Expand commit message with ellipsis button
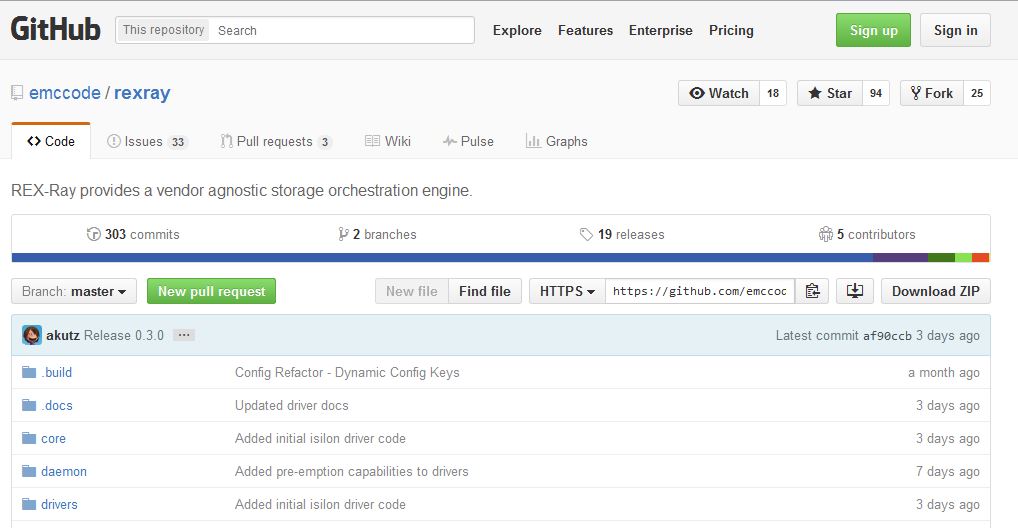Viewport: 1018px width, 528px height. point(184,335)
